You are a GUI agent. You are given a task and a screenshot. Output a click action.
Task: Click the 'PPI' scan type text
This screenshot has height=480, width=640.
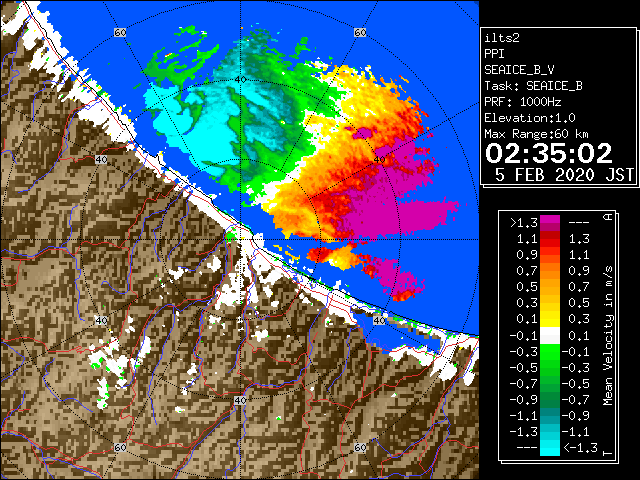pyautogui.click(x=494, y=54)
